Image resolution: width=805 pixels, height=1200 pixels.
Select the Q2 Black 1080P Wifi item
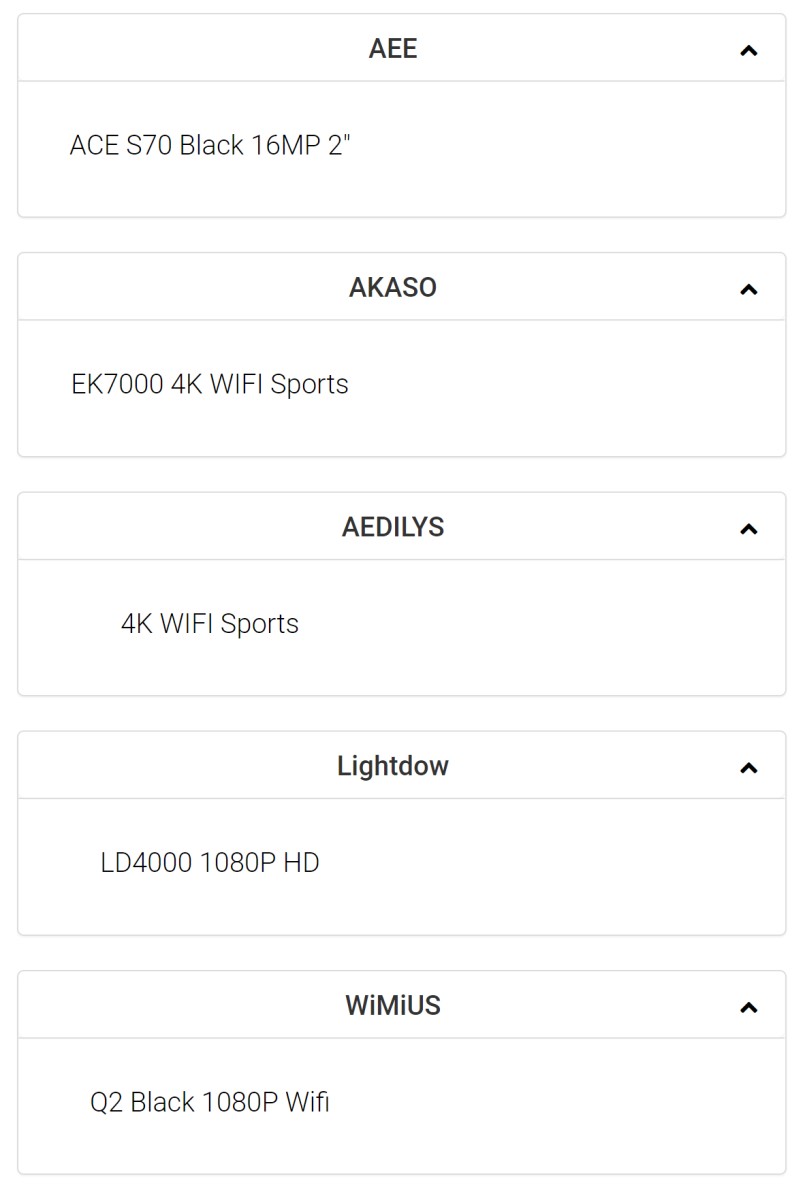(x=210, y=1102)
